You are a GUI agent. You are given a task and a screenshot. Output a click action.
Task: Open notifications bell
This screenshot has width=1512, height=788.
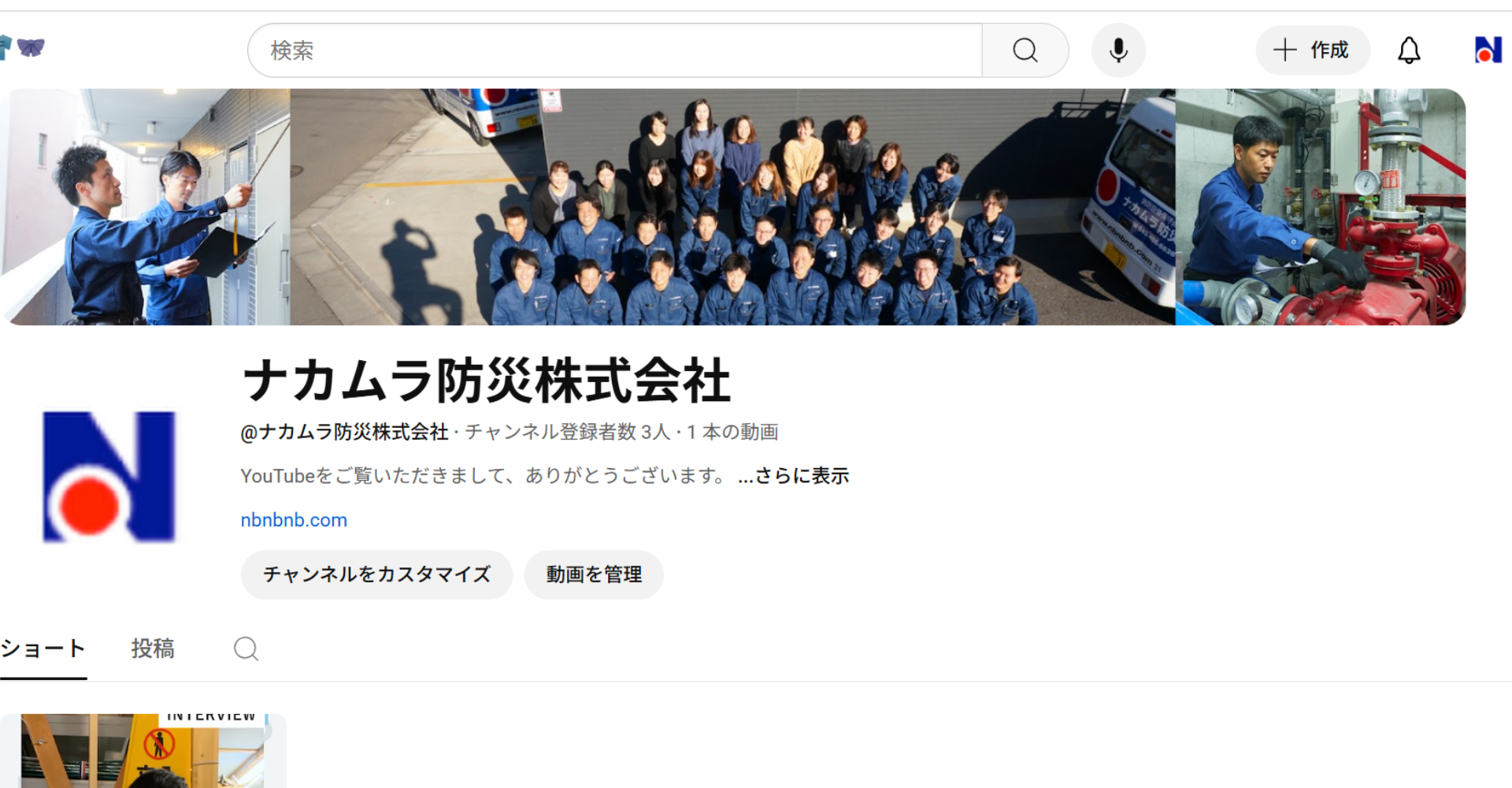(x=1409, y=50)
